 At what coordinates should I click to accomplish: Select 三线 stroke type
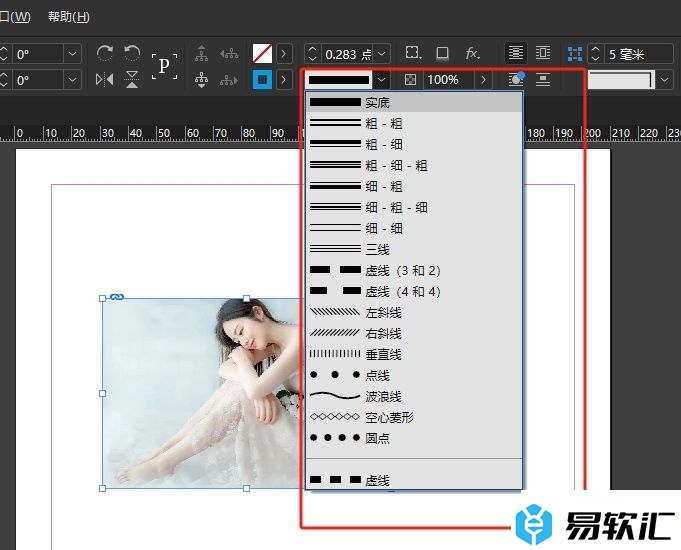[x=414, y=249]
